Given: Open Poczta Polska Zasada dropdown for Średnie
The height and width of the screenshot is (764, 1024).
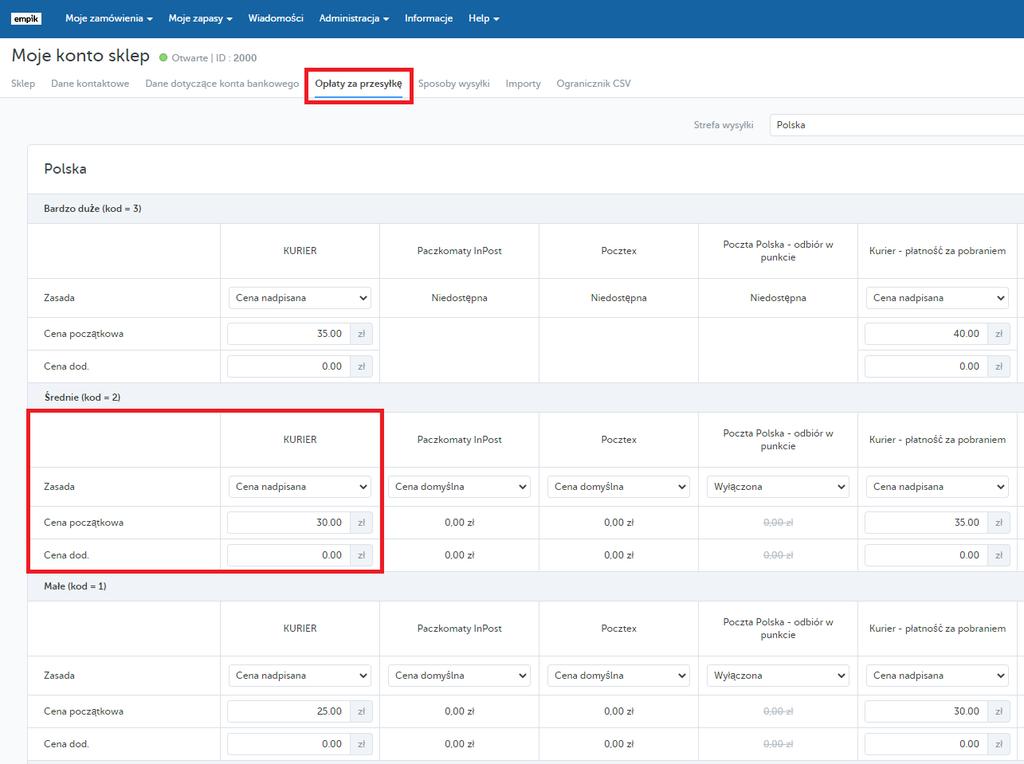Looking at the screenshot, I should pos(778,486).
